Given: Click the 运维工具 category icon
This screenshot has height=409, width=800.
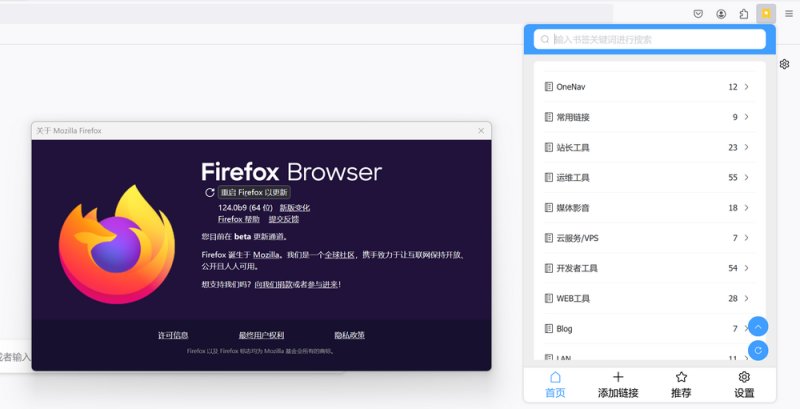Looking at the screenshot, I should pos(548,177).
